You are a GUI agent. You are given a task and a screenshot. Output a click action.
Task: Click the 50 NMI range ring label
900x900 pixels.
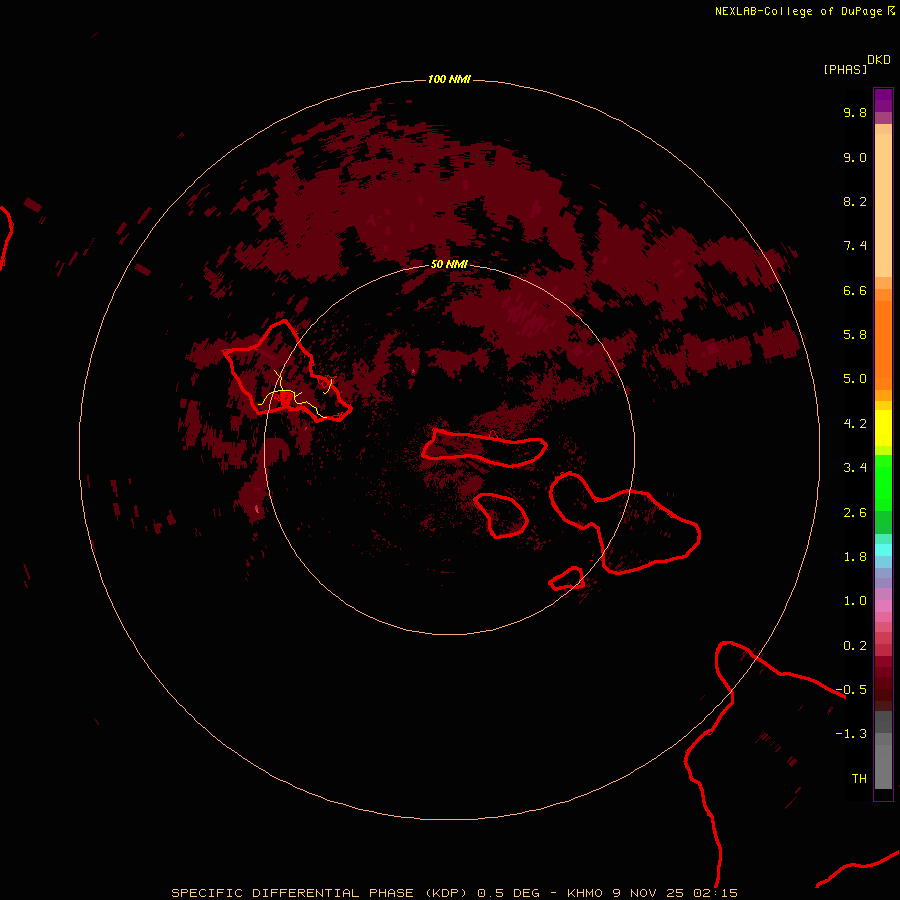tap(449, 264)
